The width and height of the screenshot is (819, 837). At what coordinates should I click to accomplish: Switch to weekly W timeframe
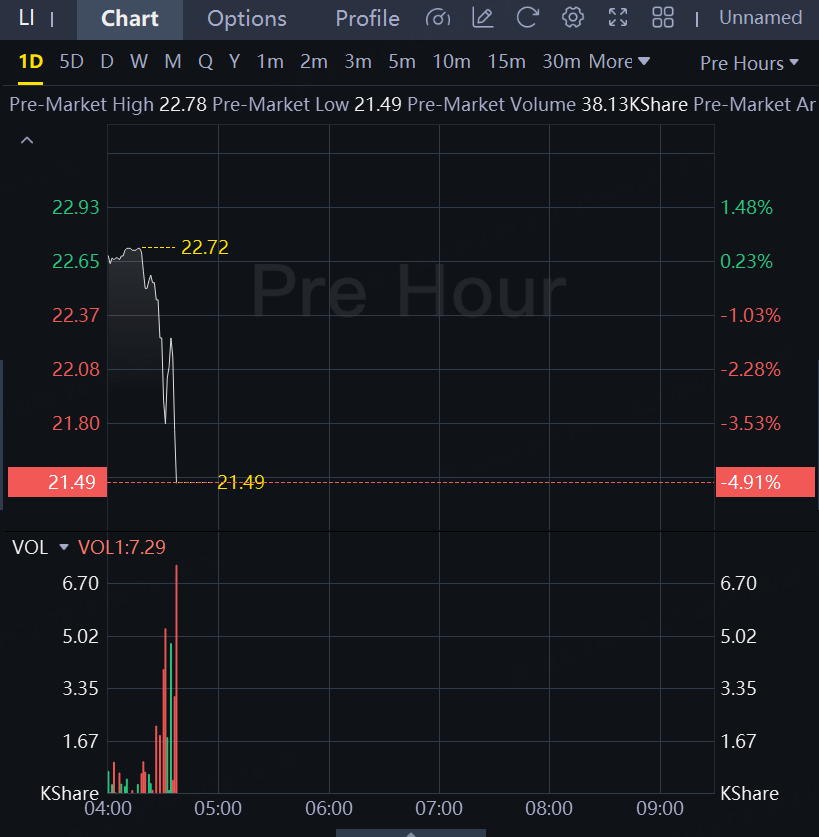tap(138, 62)
